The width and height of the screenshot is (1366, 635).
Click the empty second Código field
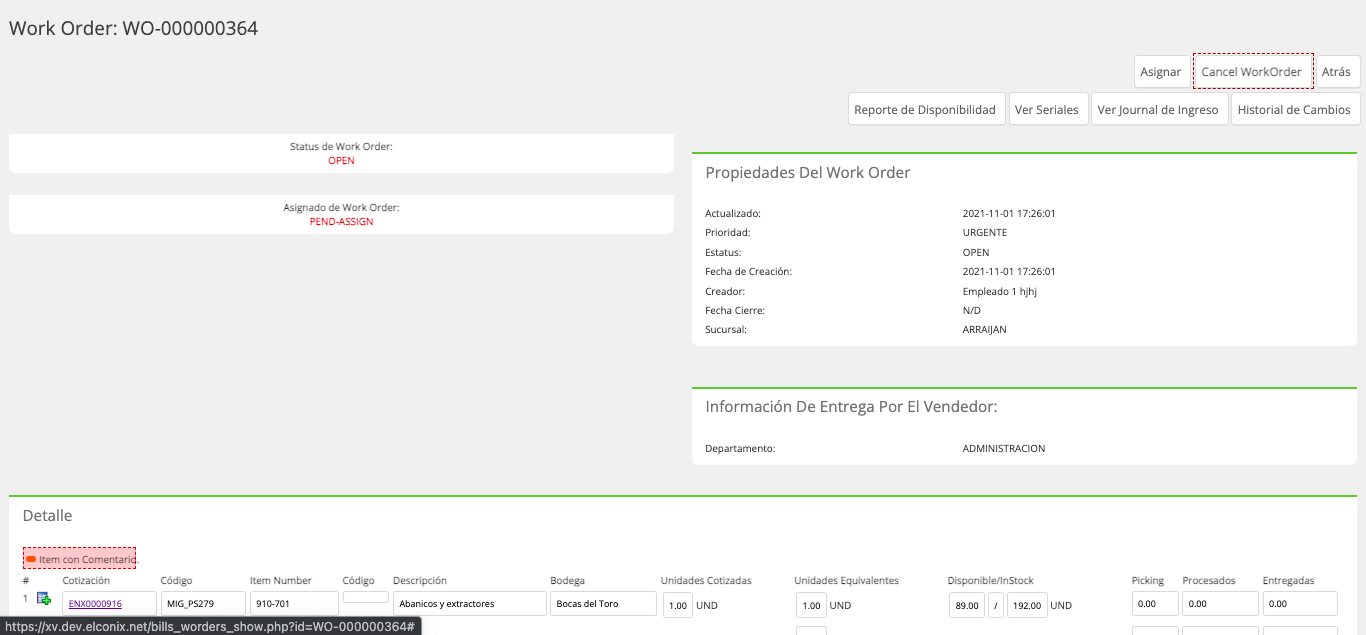366,597
